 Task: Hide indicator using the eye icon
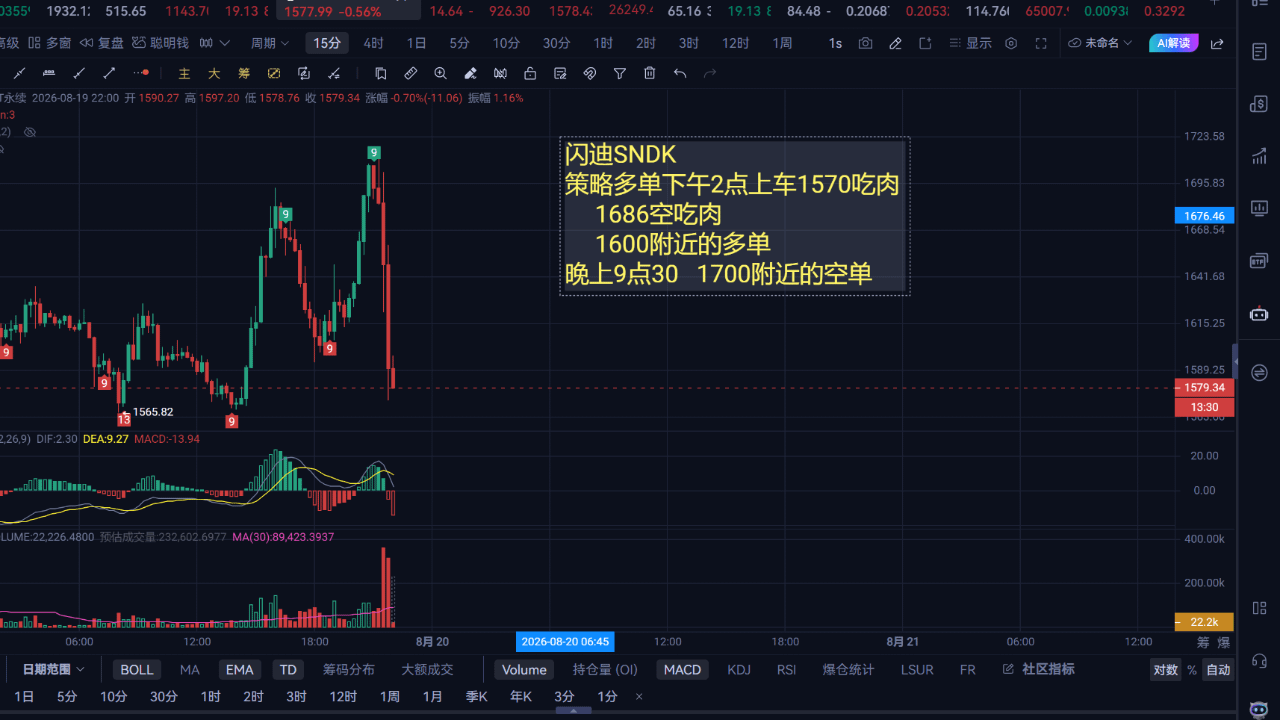point(30,132)
